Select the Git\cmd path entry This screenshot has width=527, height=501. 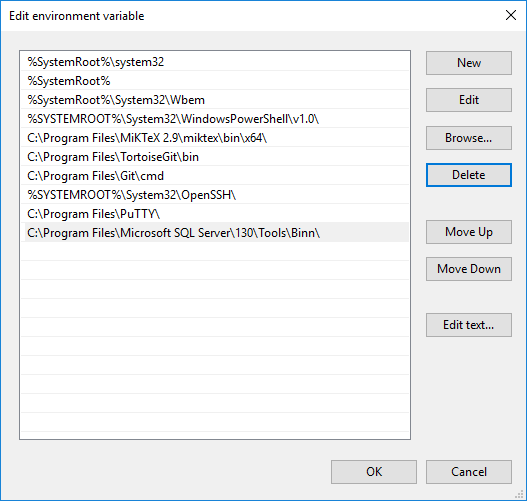(215, 176)
